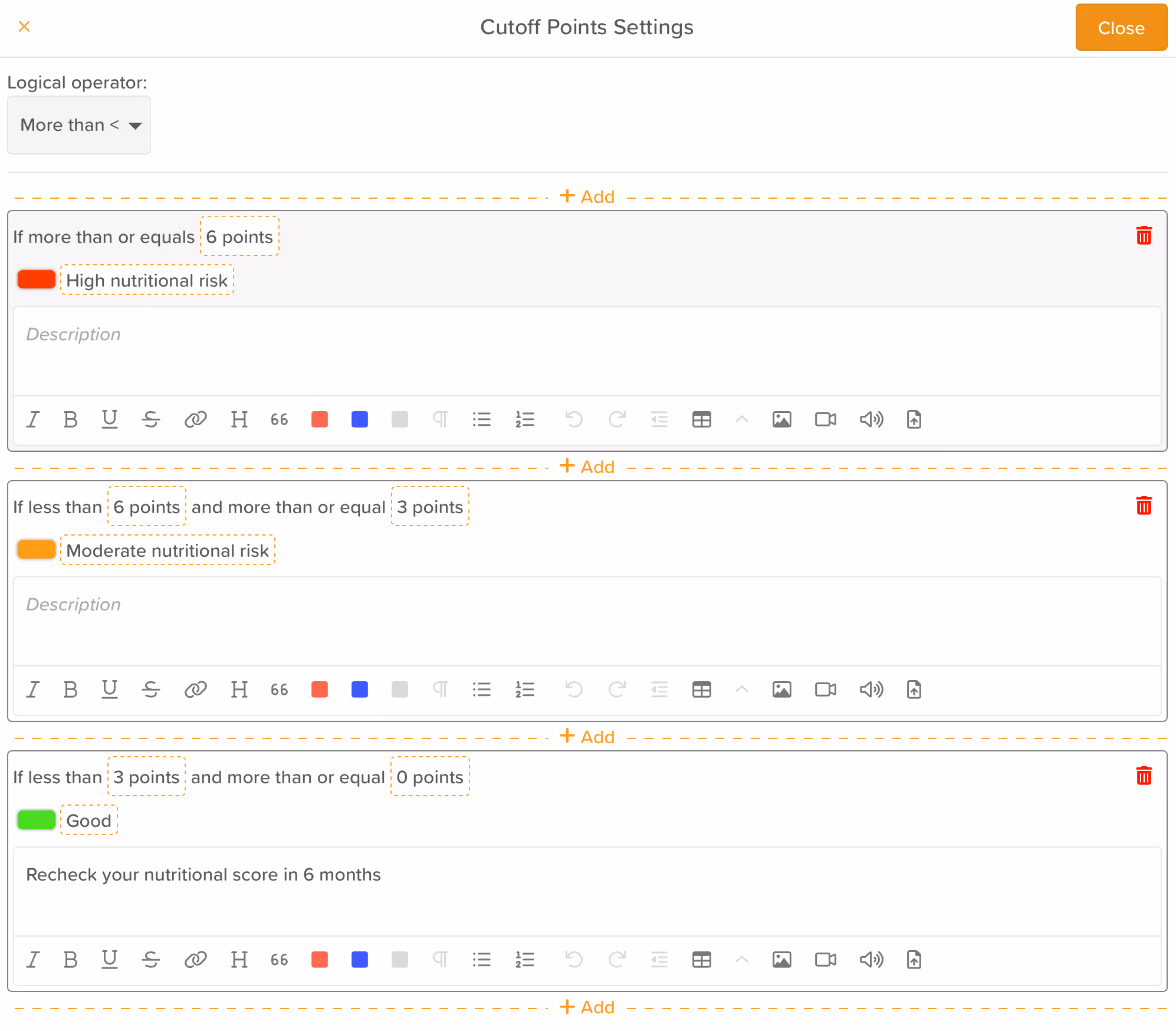
Task: Edit the 6 points value in the High risk rule
Action: pos(239,237)
